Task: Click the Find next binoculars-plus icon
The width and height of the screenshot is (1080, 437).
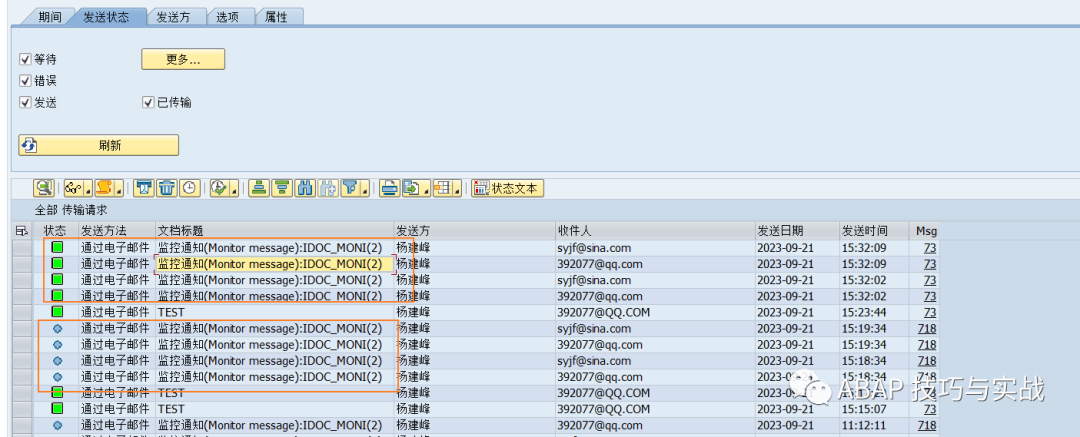Action: (327, 187)
